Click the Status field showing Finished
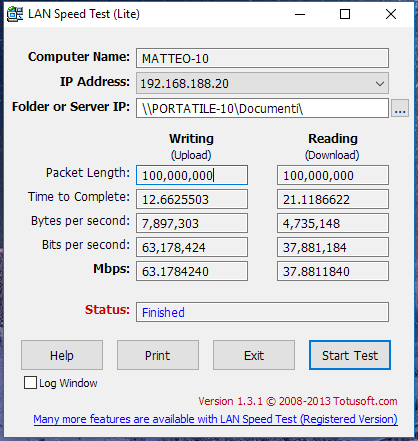The height and width of the screenshot is (441, 418). [x=262, y=312]
